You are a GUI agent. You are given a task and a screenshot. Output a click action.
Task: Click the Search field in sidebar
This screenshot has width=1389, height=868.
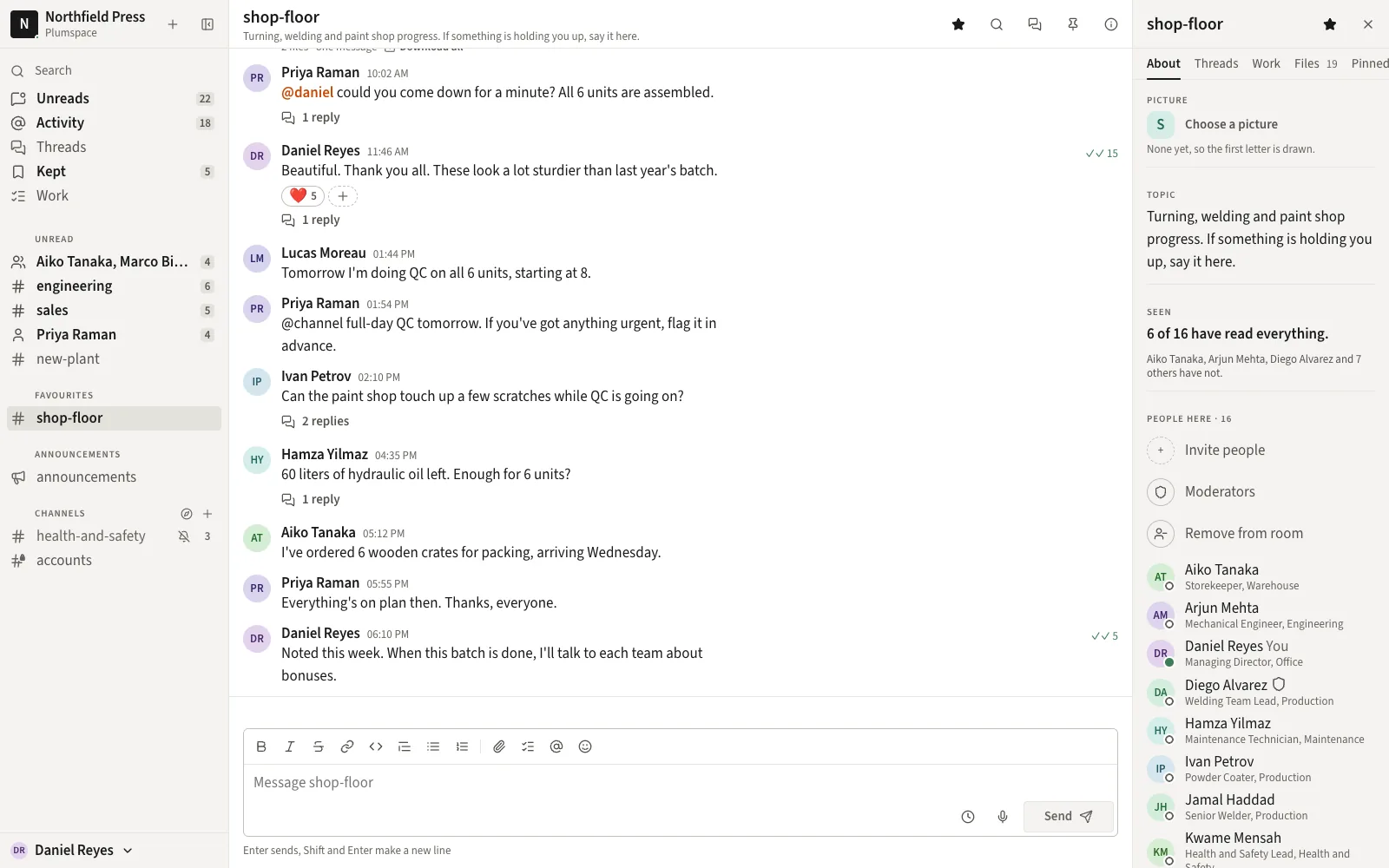pos(114,70)
